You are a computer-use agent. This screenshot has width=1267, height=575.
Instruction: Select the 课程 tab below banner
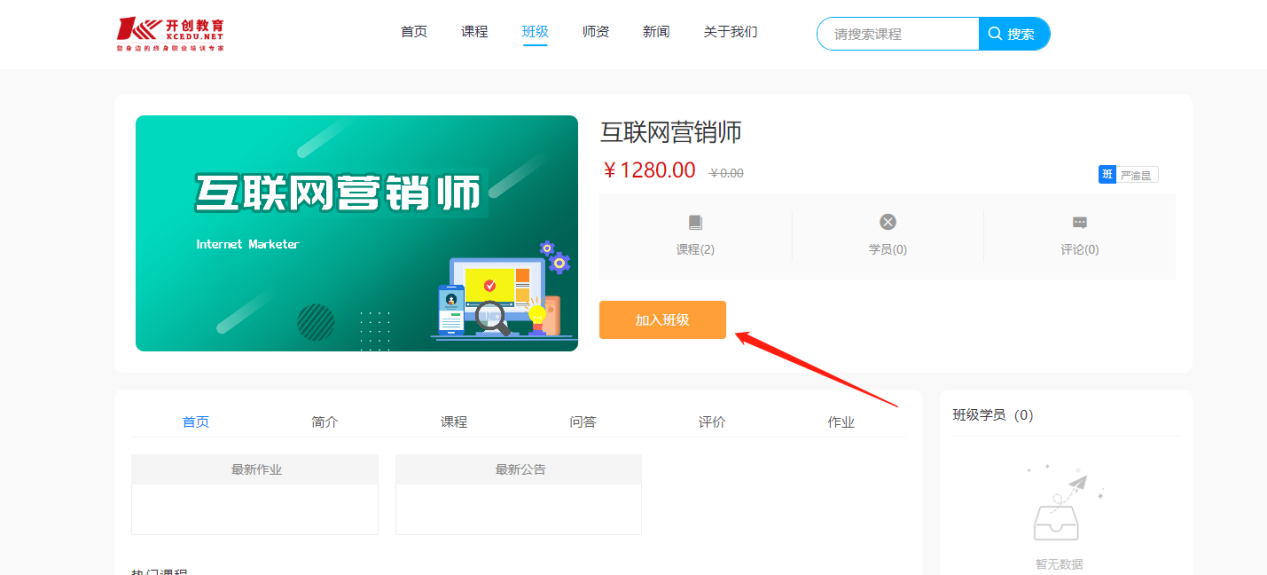click(454, 422)
